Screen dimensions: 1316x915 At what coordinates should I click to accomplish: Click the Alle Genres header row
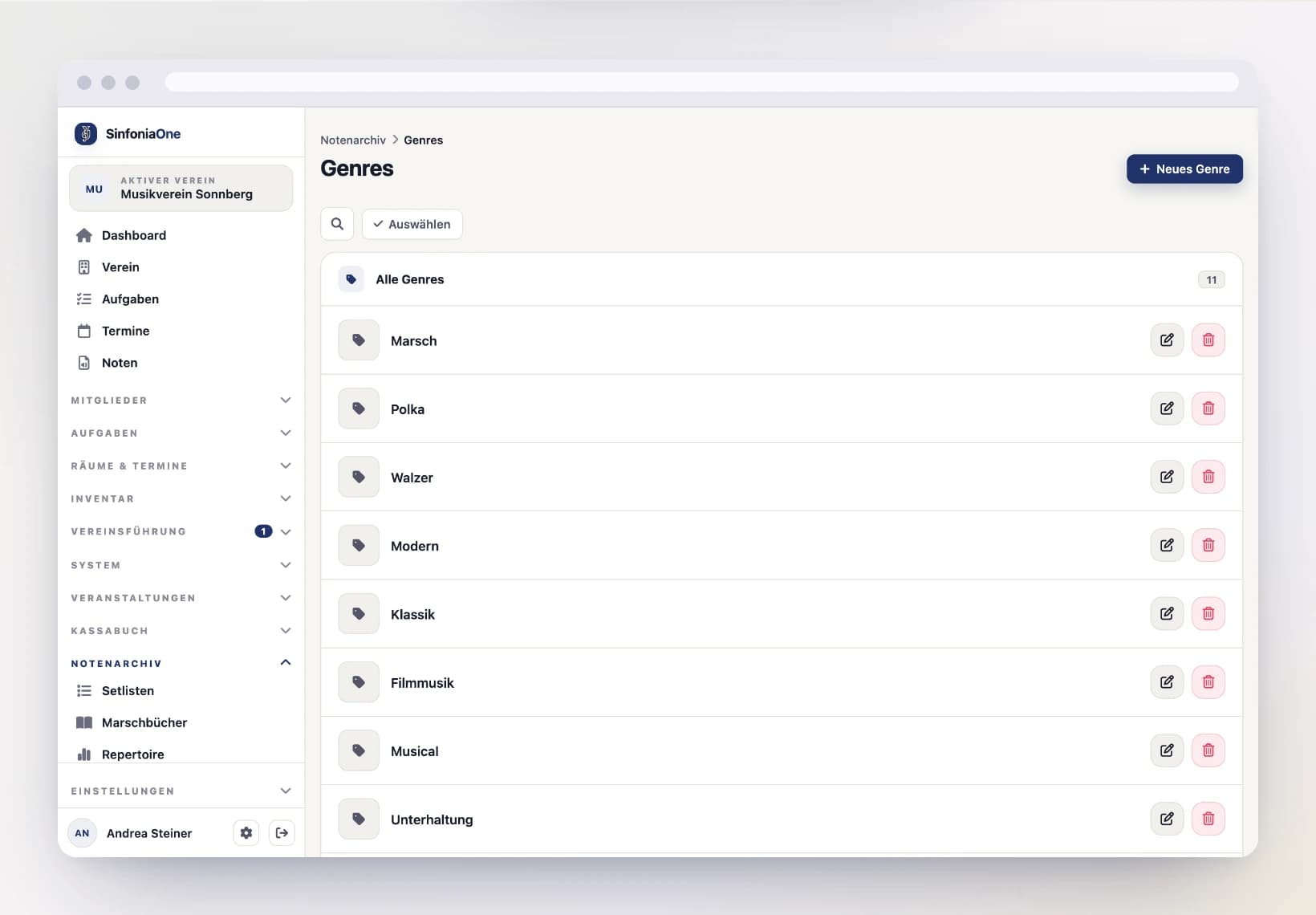tap(782, 279)
